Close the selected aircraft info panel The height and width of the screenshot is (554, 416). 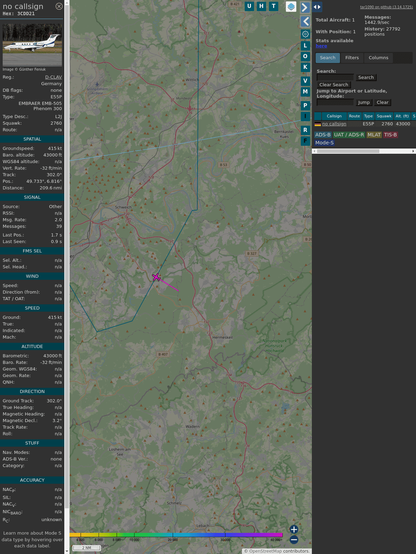[x=59, y=6]
